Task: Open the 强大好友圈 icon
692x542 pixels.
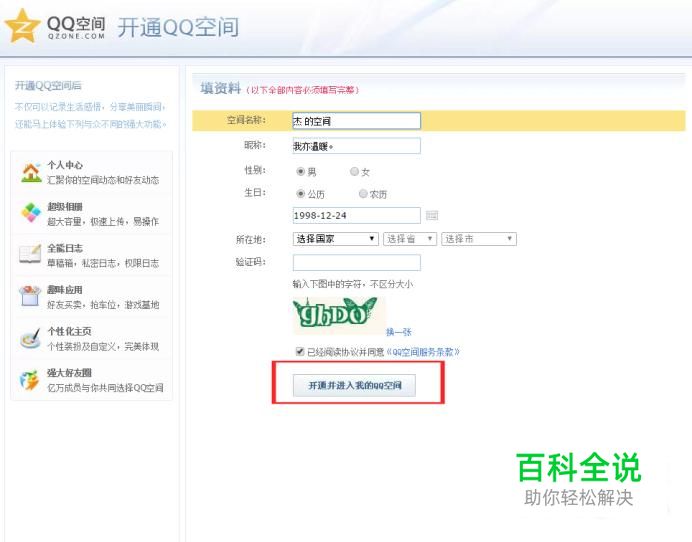Action: (30, 380)
